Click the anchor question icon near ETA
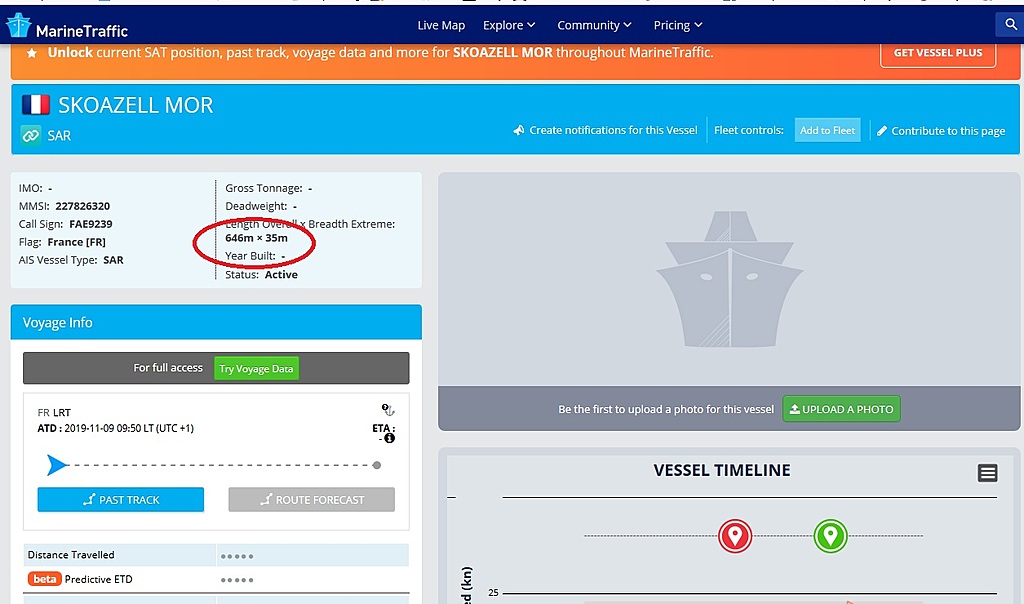The width and height of the screenshot is (1024, 604). click(388, 410)
